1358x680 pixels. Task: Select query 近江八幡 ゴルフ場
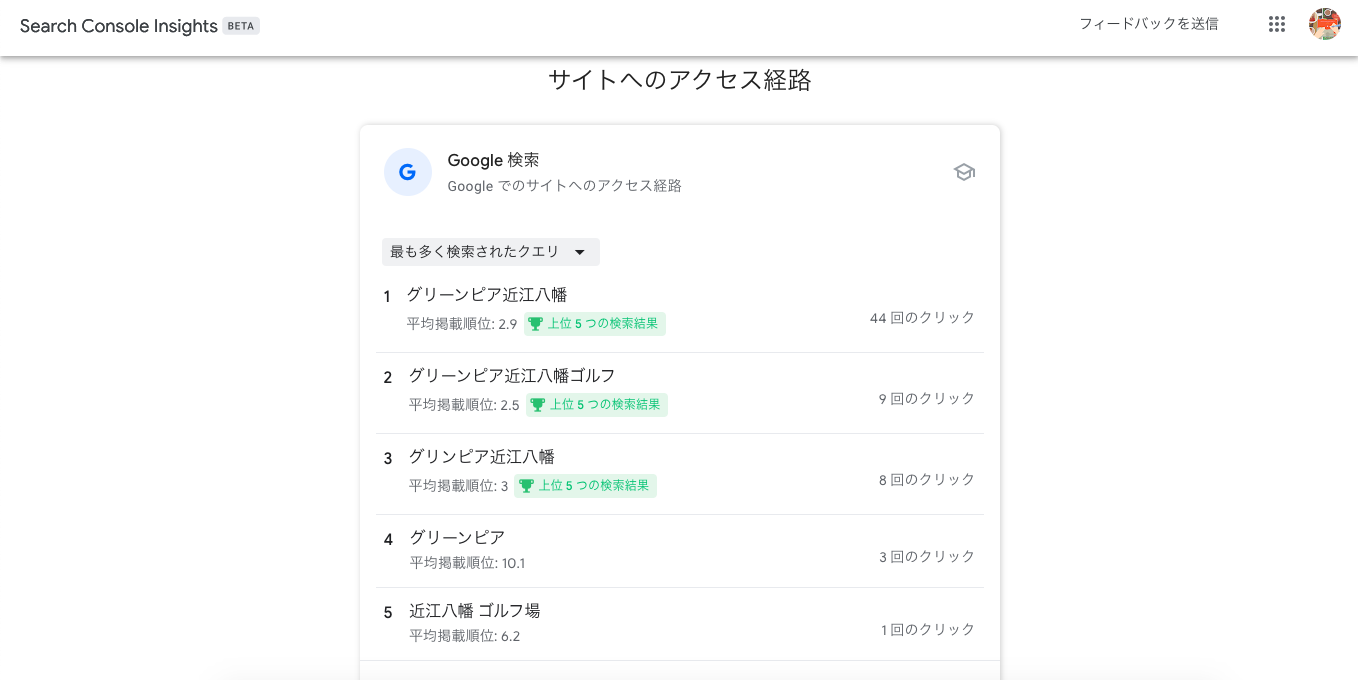475,611
